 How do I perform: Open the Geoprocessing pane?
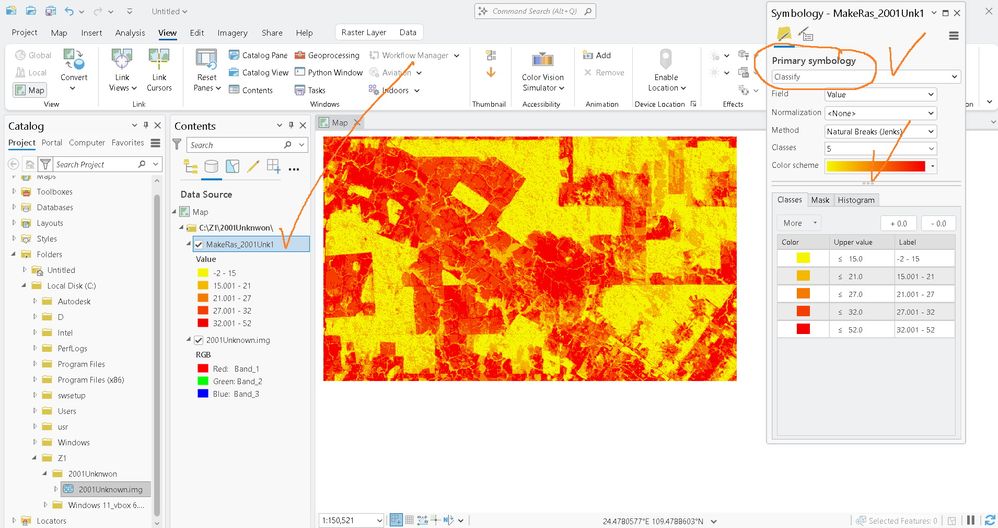327,55
